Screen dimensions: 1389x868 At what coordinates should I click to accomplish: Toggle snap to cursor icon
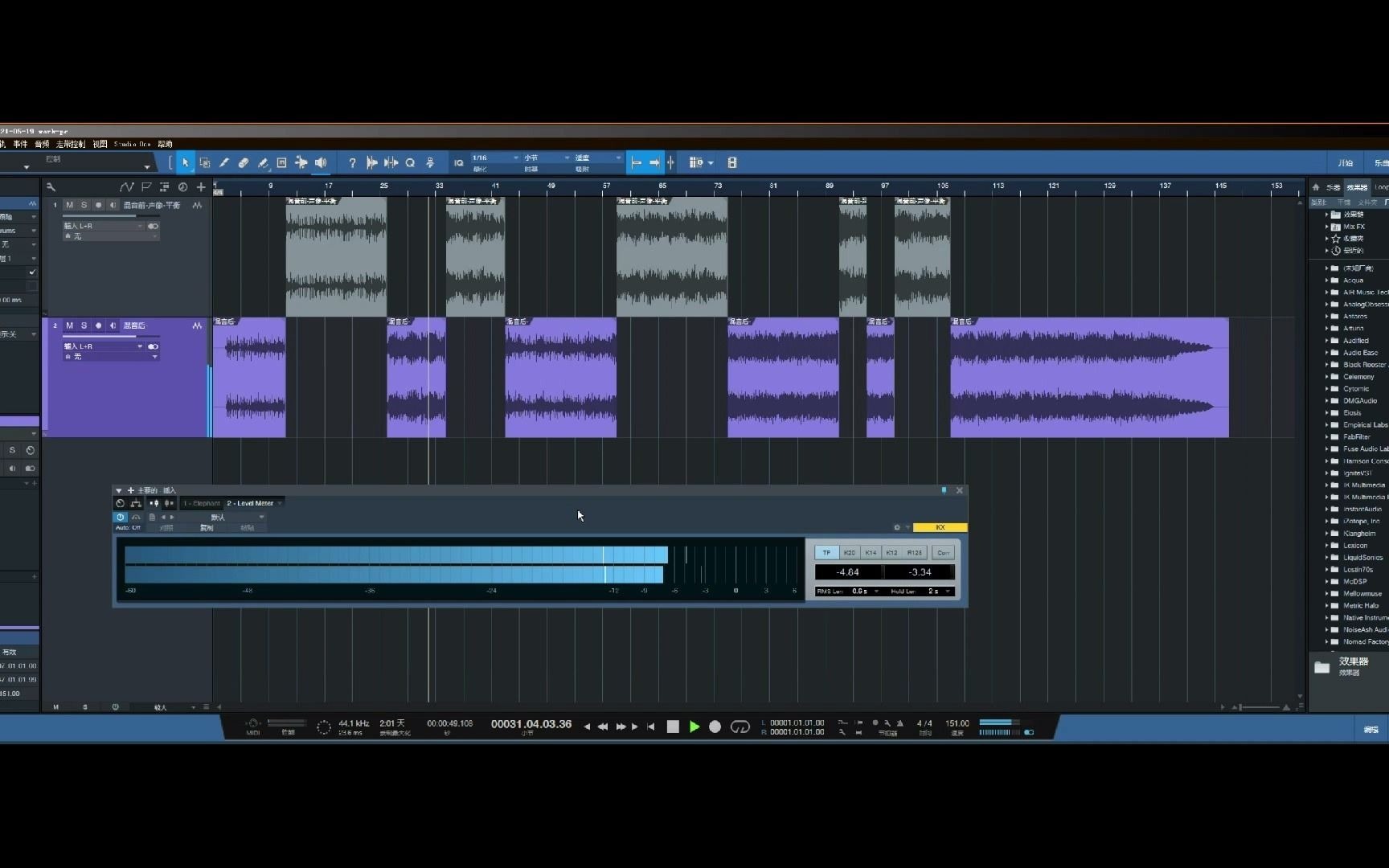point(670,163)
